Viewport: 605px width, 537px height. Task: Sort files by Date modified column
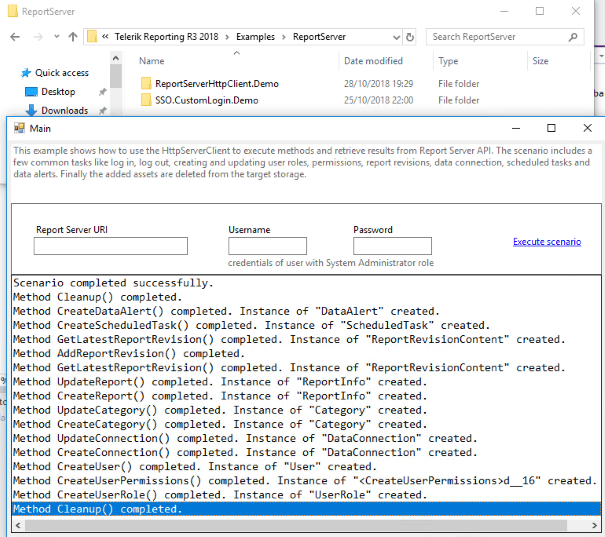(x=373, y=61)
